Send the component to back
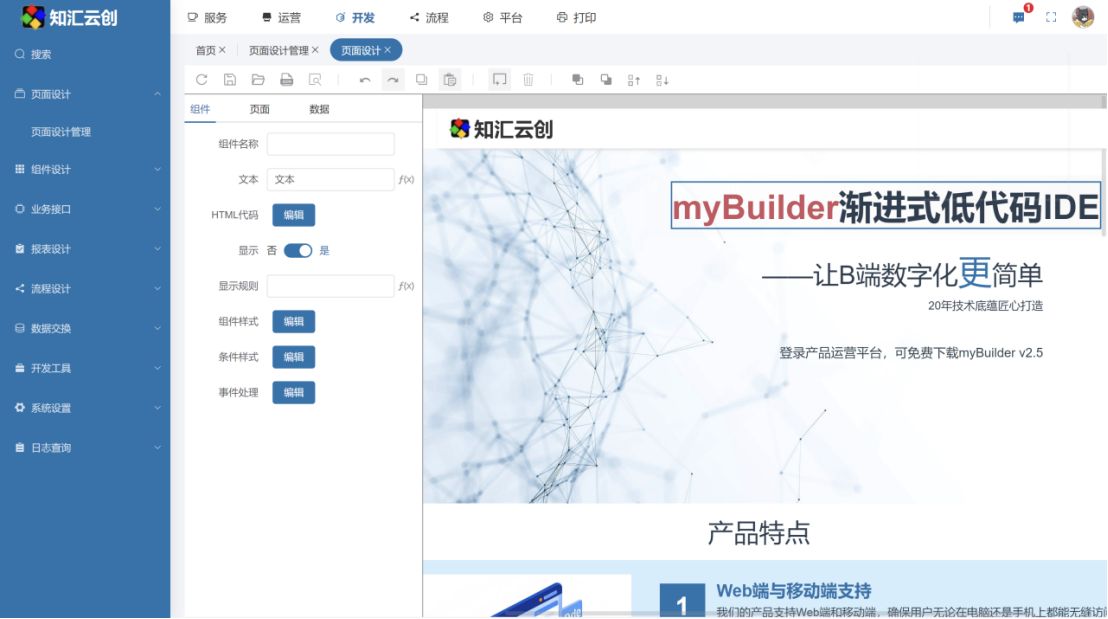This screenshot has height=619, width=1108. point(606,80)
